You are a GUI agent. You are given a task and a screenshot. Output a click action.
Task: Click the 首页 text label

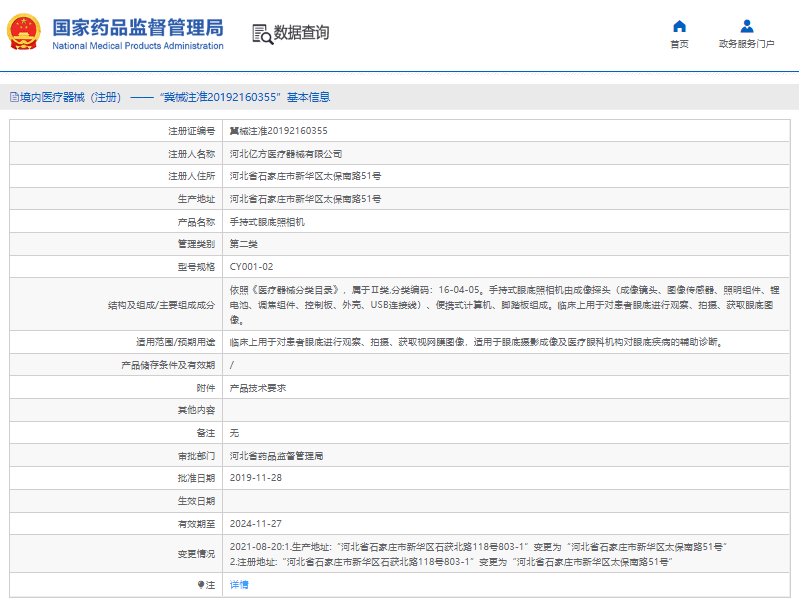(x=679, y=44)
